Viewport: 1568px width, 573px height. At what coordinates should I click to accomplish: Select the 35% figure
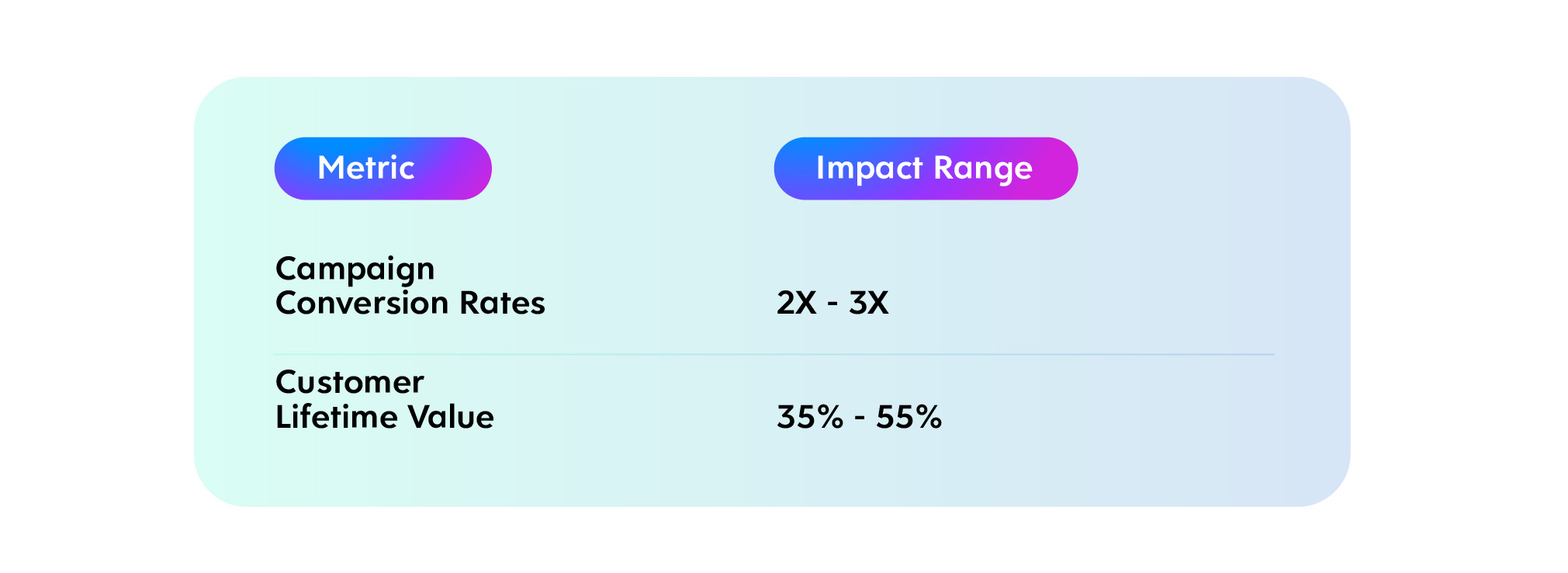pyautogui.click(x=810, y=417)
